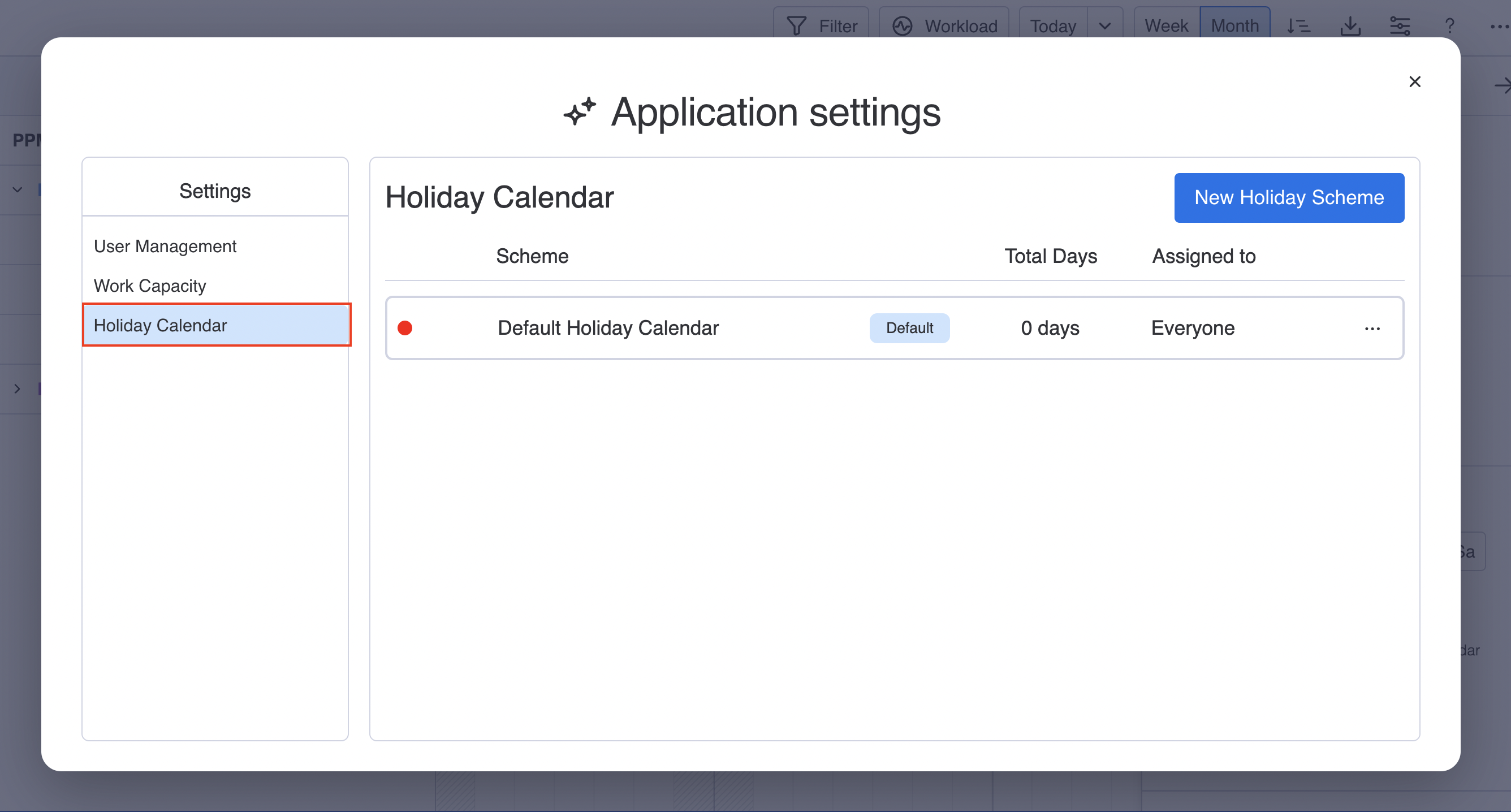Close the Application settings dialog

coord(1415,81)
